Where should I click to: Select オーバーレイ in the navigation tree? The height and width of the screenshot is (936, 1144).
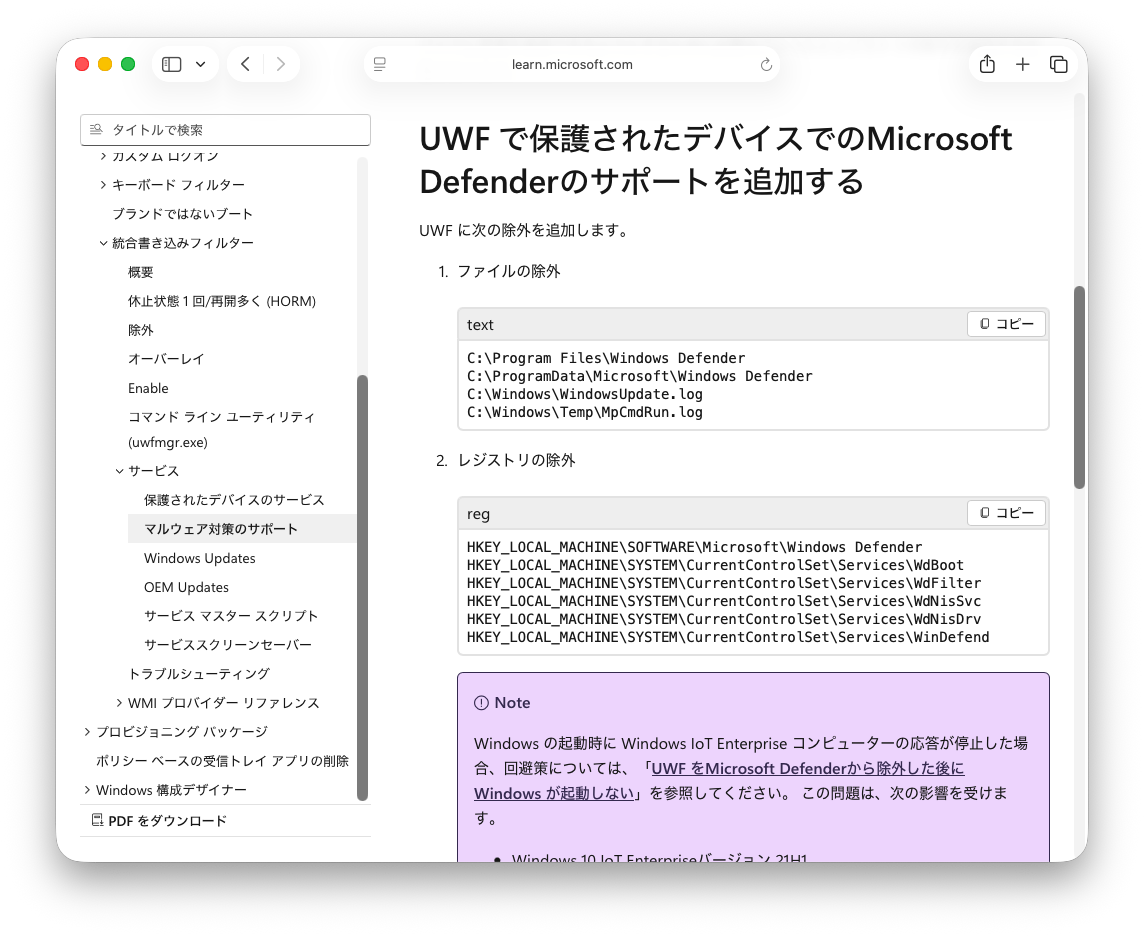coord(166,359)
